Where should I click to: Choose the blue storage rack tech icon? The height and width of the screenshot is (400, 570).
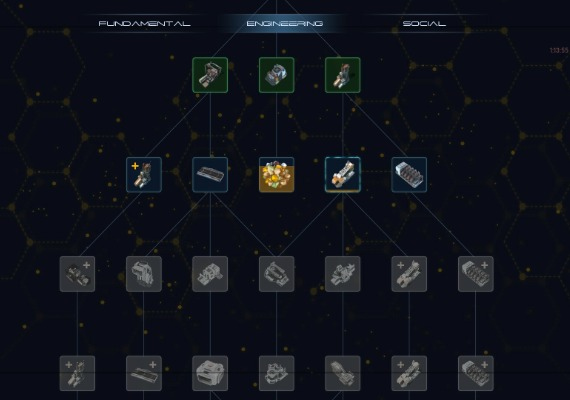409,175
